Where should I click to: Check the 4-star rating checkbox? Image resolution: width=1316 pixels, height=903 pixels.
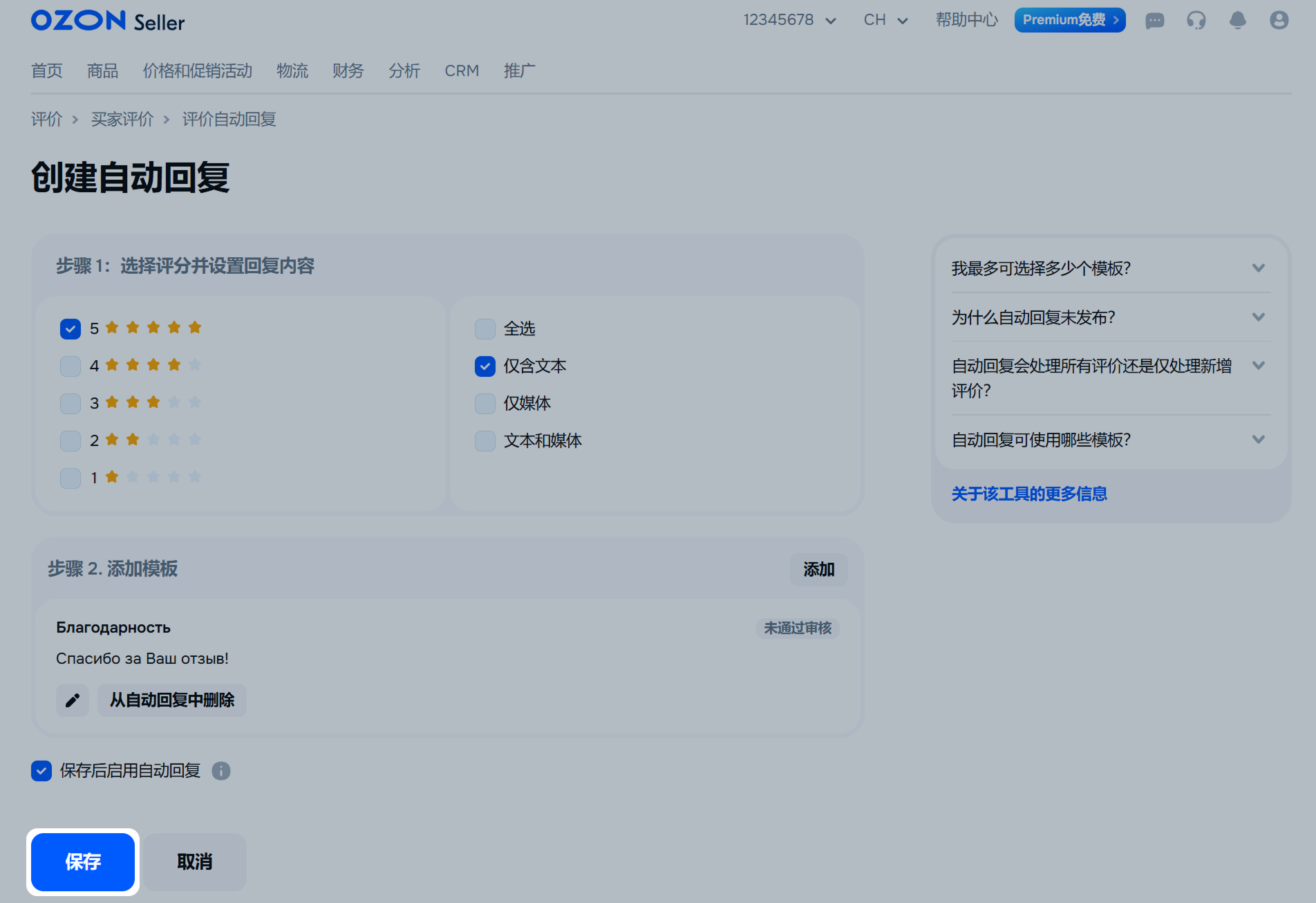(x=70, y=366)
